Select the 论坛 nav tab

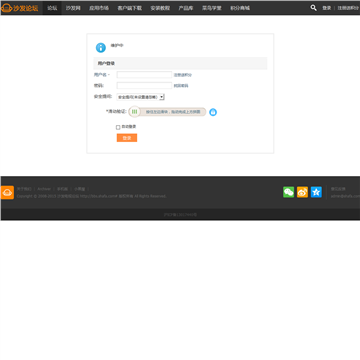pyautogui.click(x=52, y=8)
